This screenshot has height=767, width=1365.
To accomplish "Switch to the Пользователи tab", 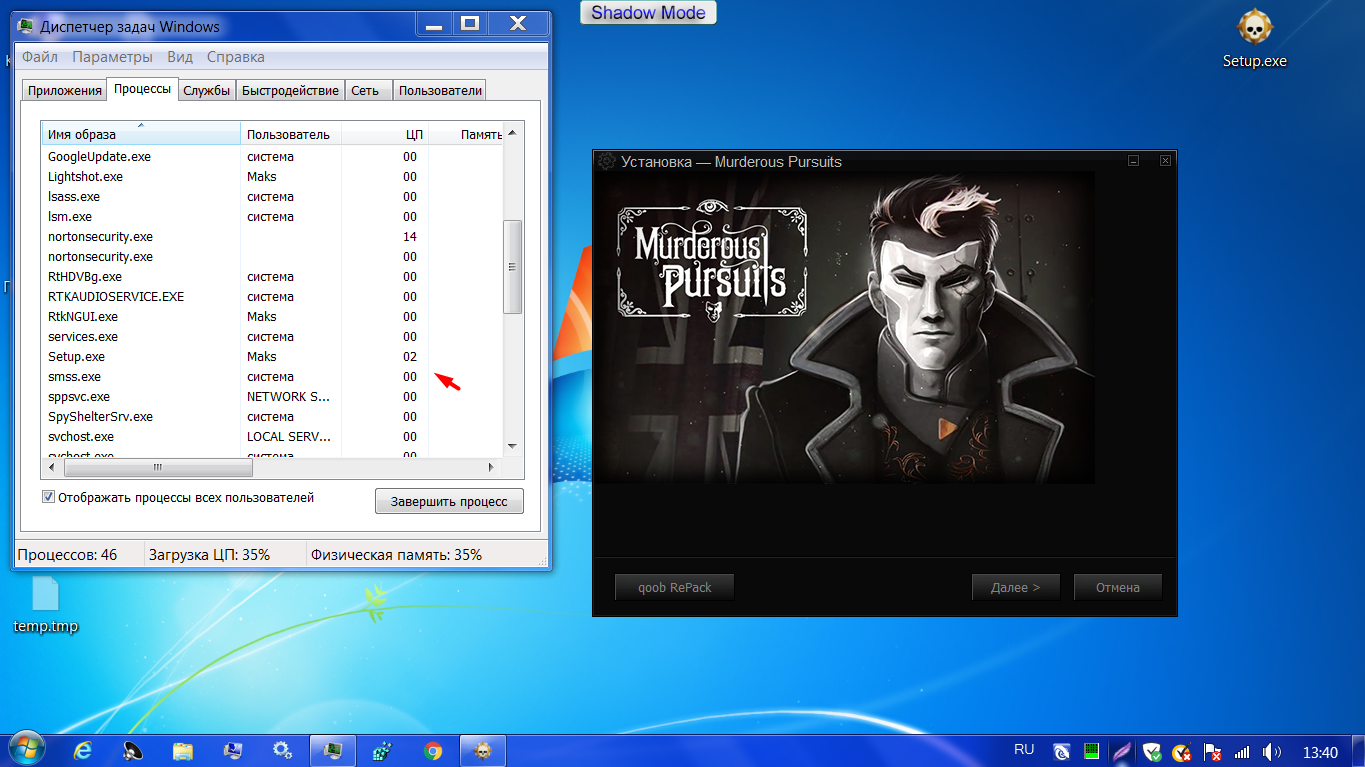I will click(440, 90).
